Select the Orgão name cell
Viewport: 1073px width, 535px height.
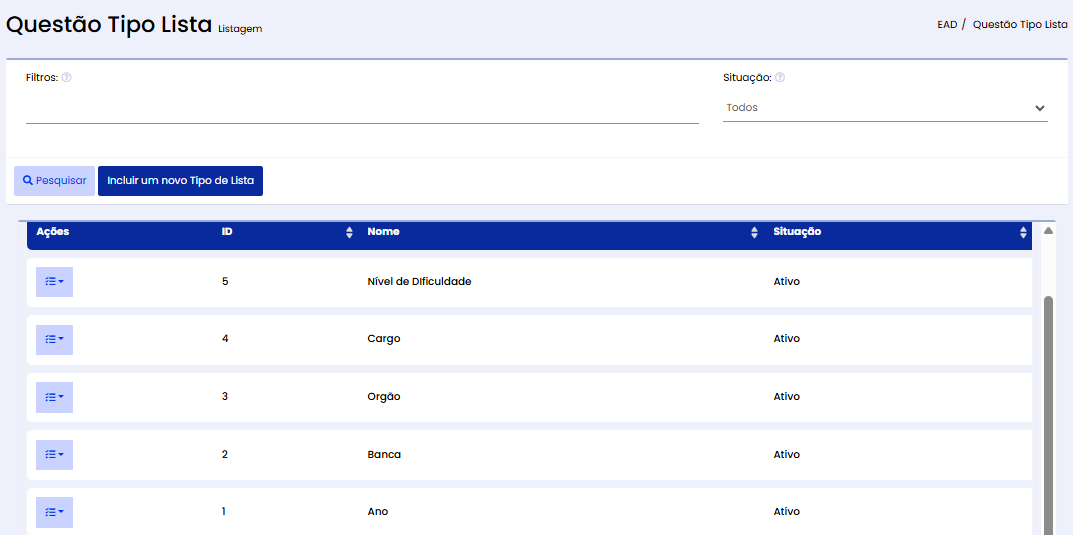[x=384, y=396]
